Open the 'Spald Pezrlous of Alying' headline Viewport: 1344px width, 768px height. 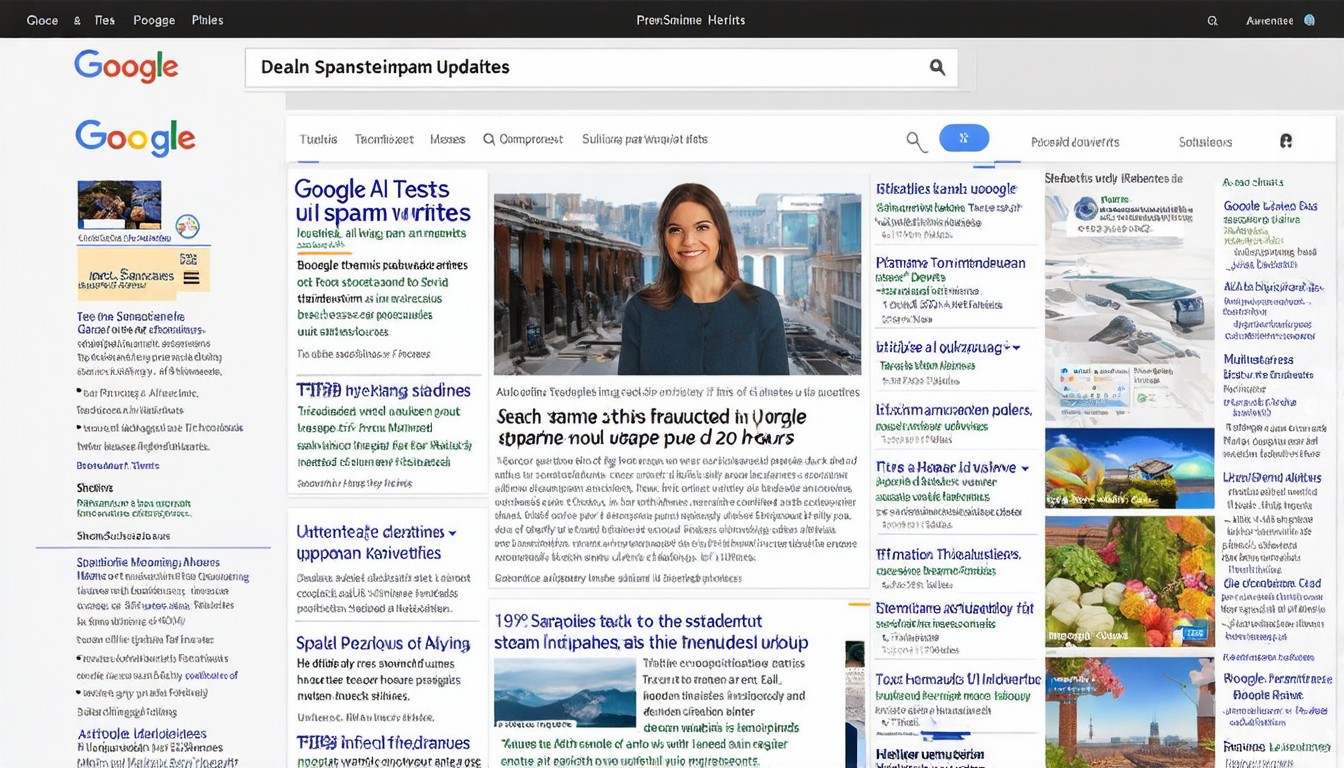(383, 643)
